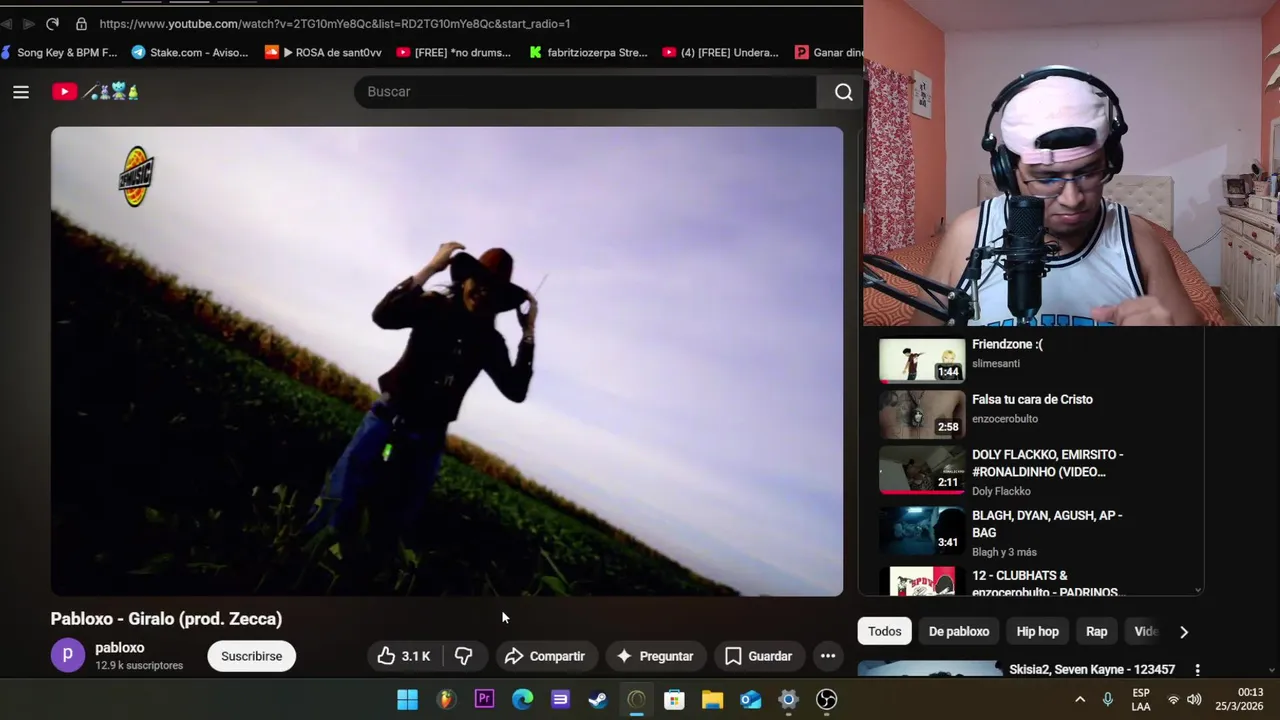
Task: Open the YouTube hamburger guide menu
Action: point(21,92)
